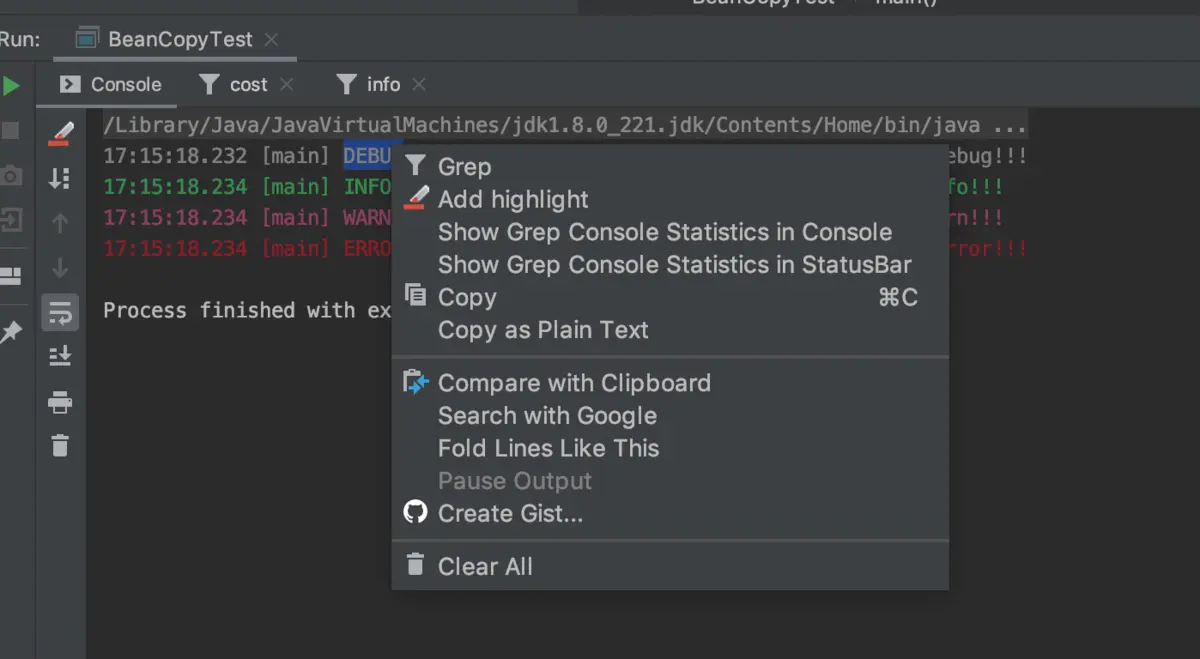Close the BeanCopyTest run tab

272,40
